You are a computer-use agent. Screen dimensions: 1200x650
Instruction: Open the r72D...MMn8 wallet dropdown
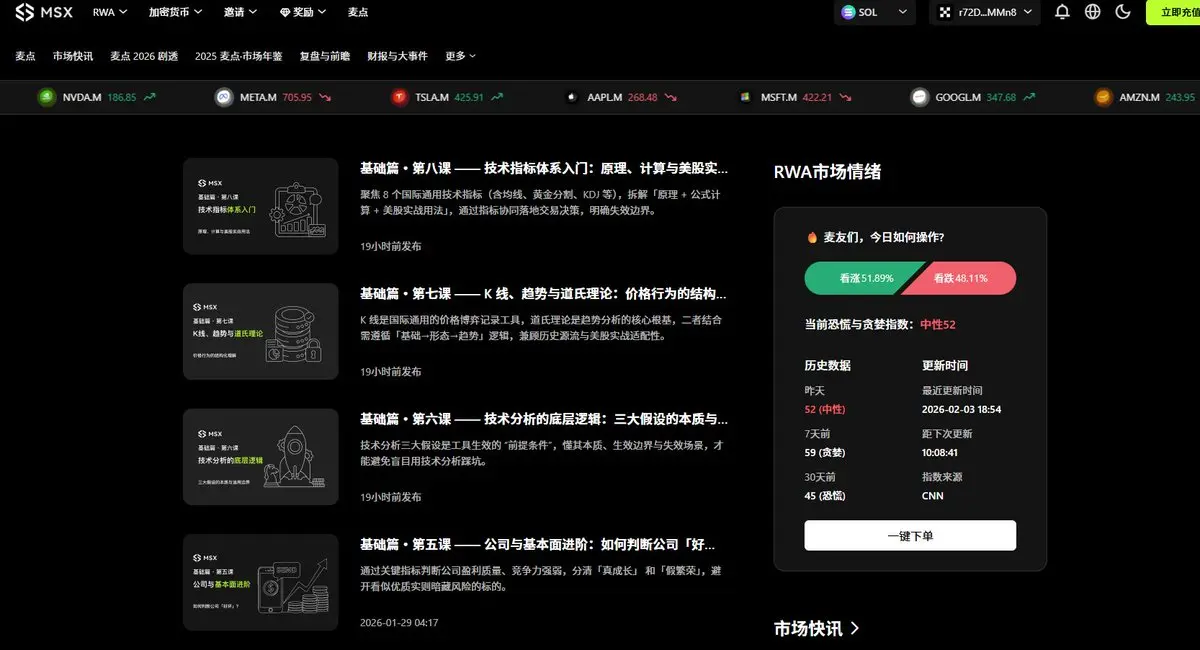coord(985,12)
